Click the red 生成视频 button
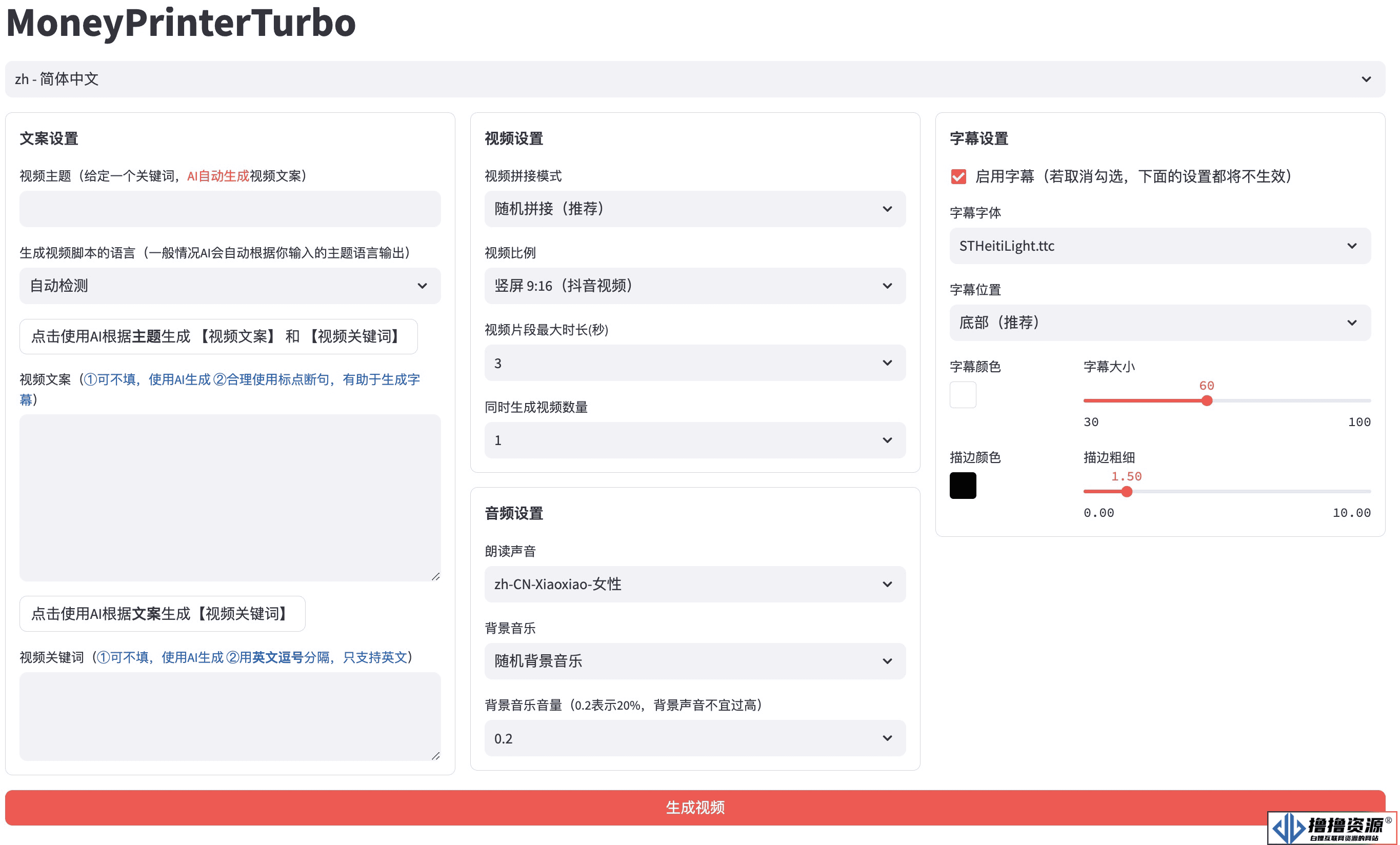Screen dimensions: 1400x845 pos(695,808)
